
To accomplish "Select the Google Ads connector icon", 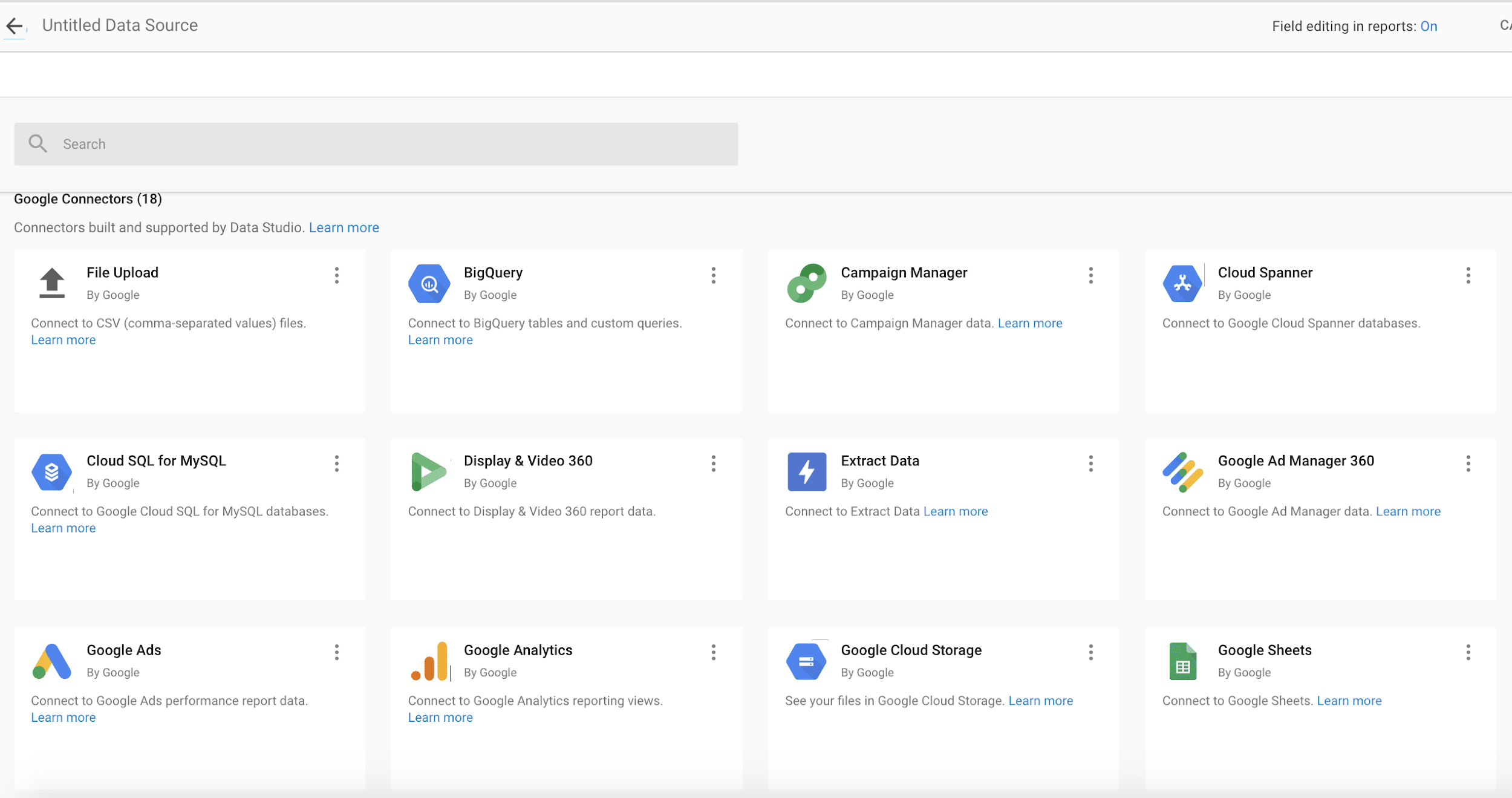I will pyautogui.click(x=52, y=661).
